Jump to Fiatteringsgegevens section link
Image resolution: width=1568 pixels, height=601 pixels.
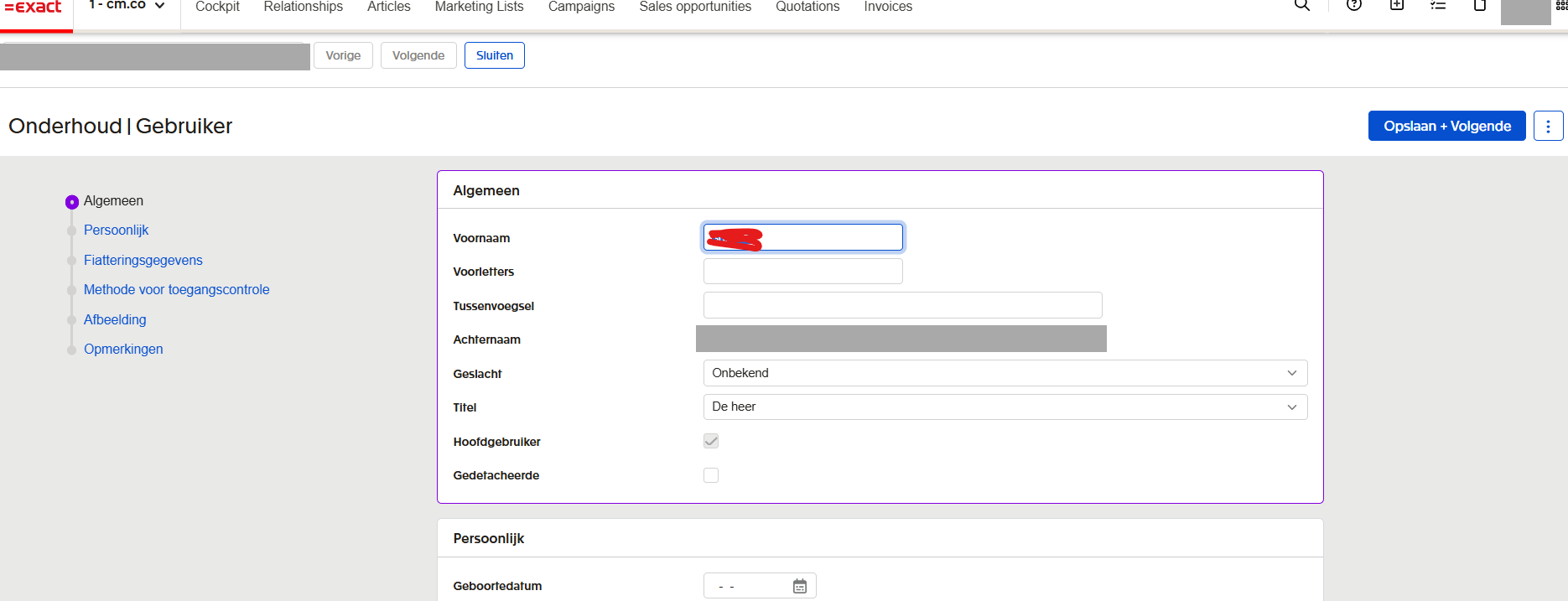pos(143,260)
